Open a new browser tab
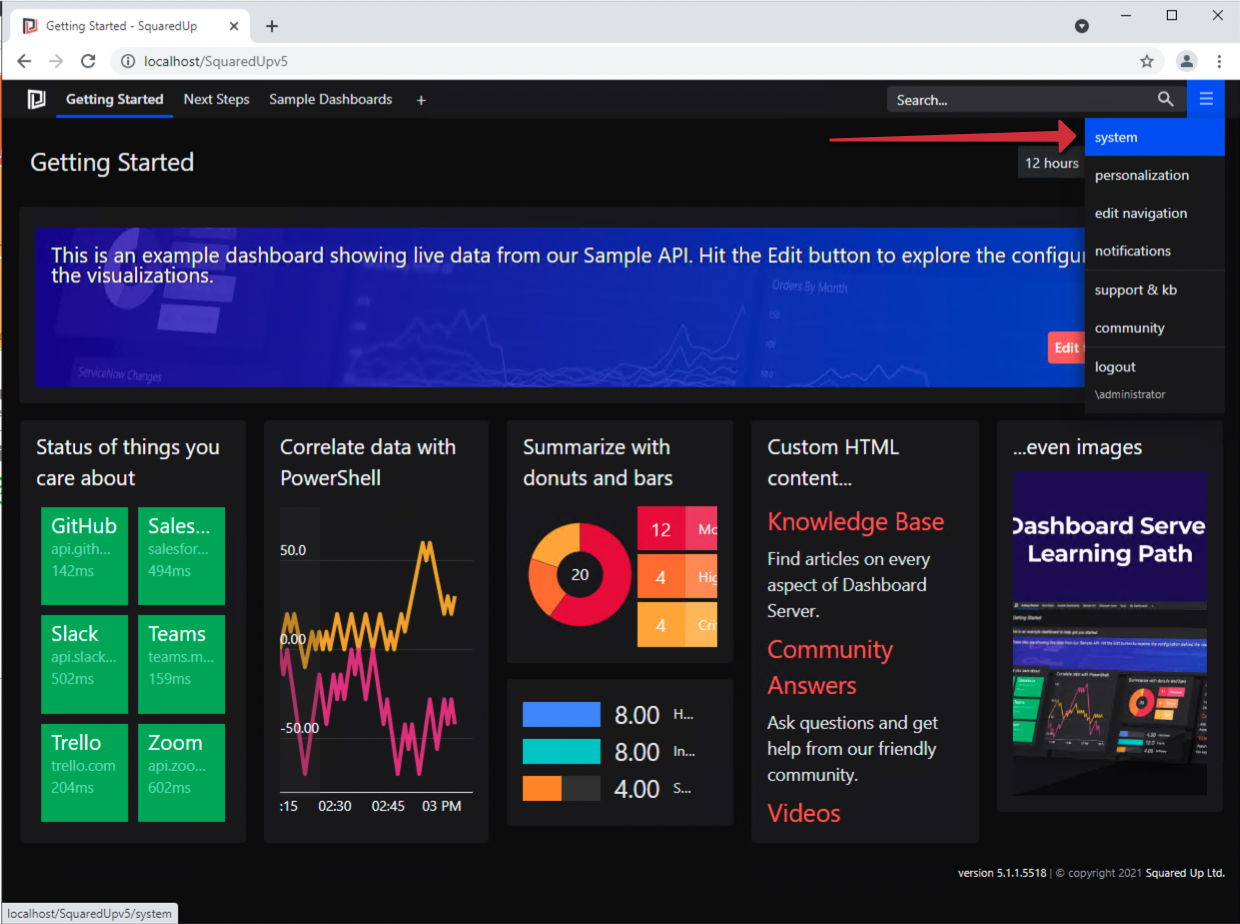 tap(272, 26)
